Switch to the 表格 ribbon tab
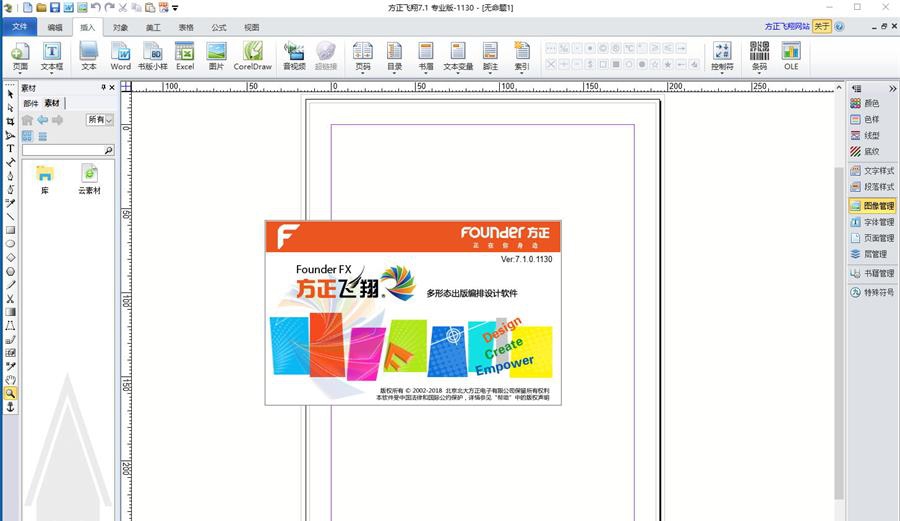Screen dimensions: 900x521 pyautogui.click(x=186, y=27)
